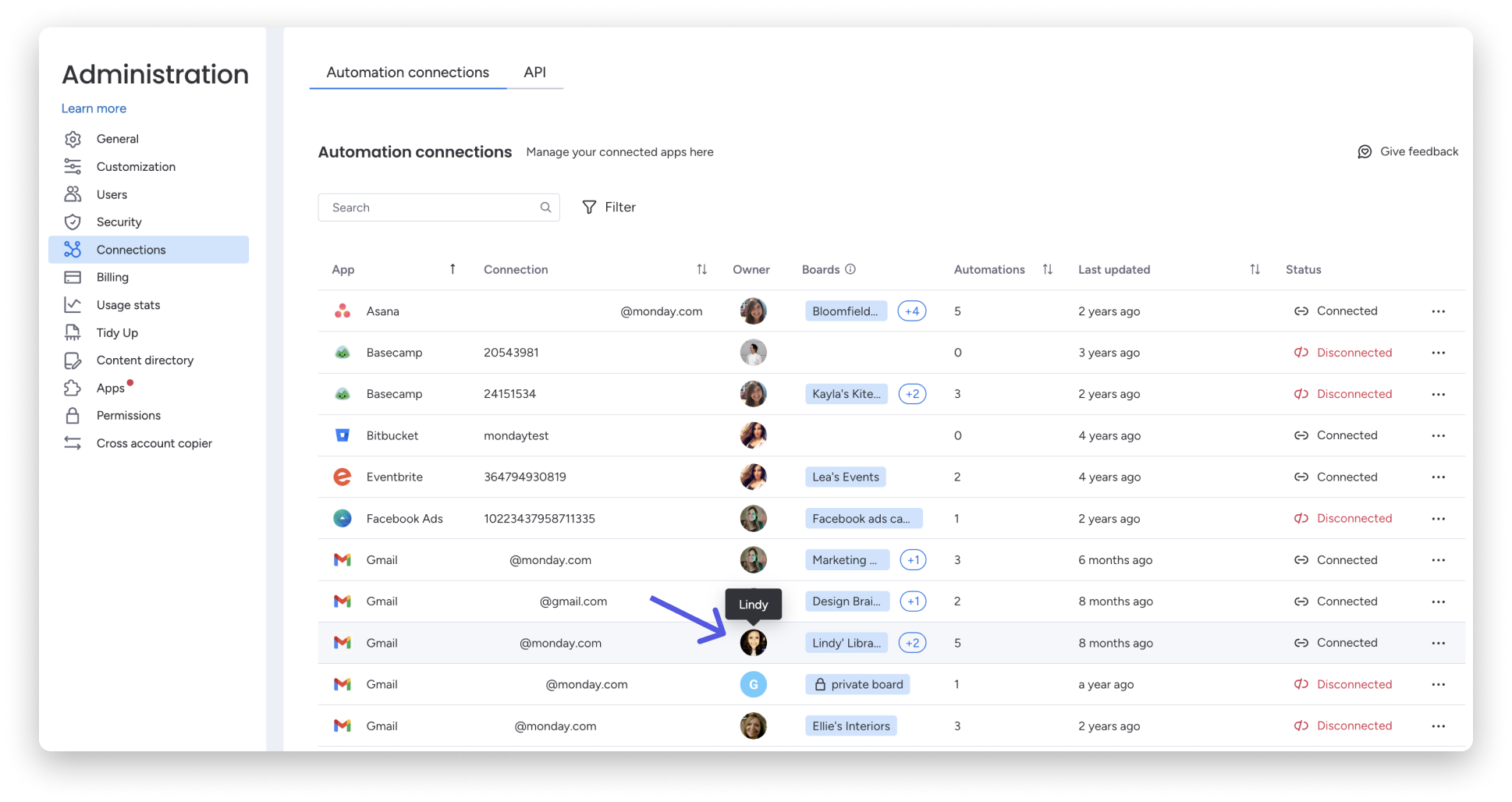Toggle sort on the Automations column
This screenshot has width=1512, height=802.
[x=1048, y=269]
